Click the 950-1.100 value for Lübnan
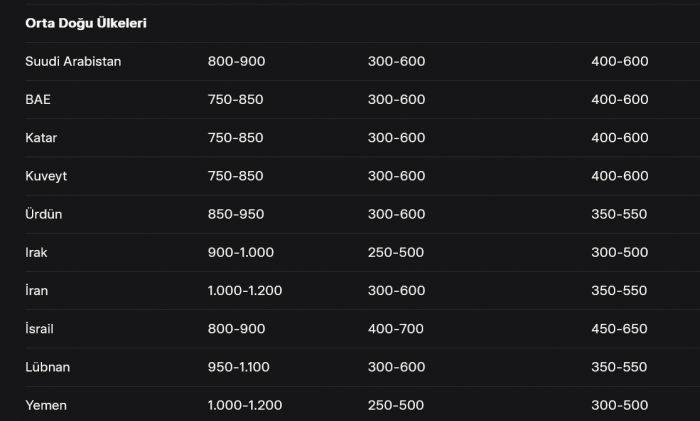 coord(238,367)
